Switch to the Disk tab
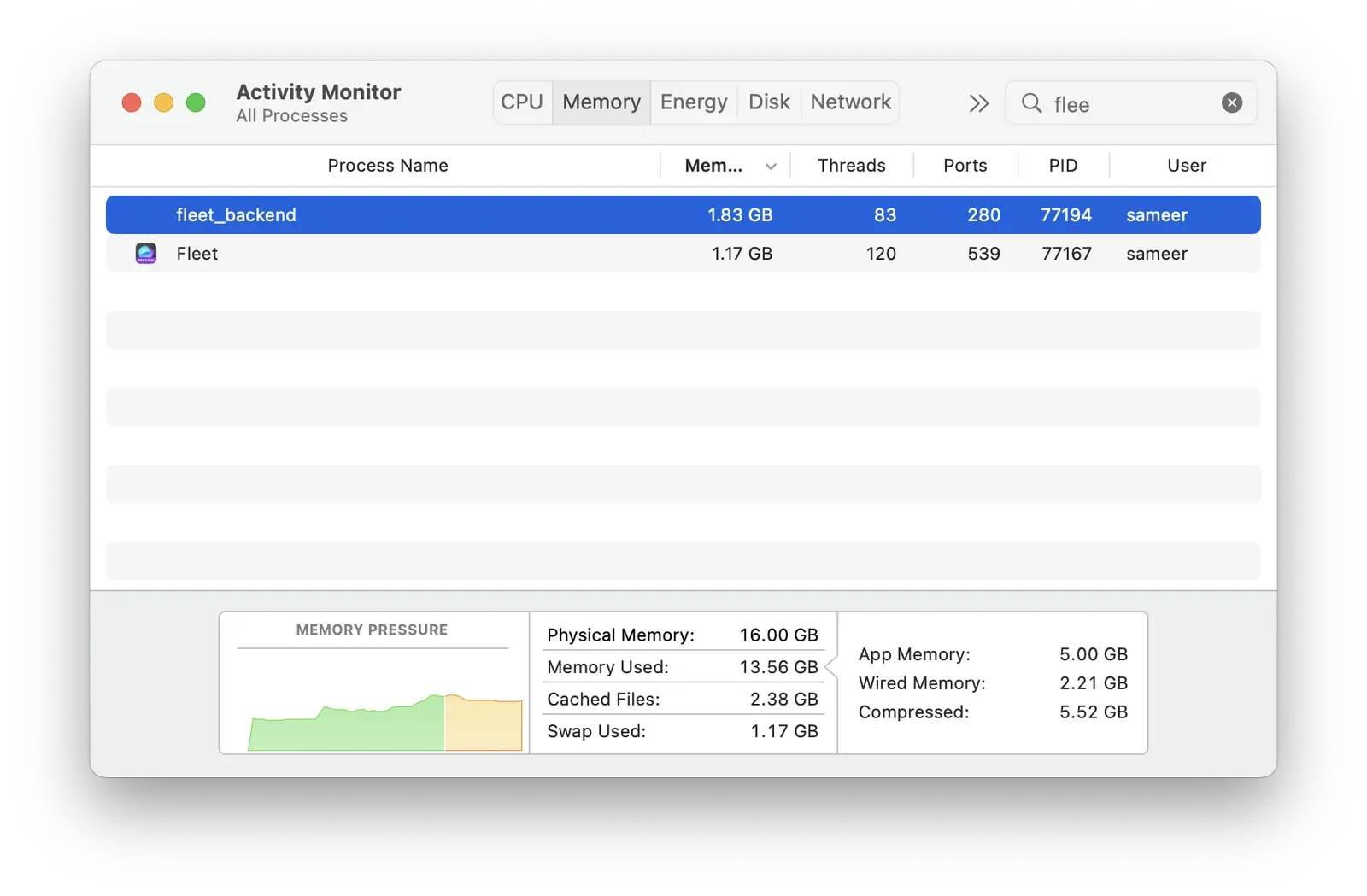This screenshot has width=1367, height=896. [769, 102]
